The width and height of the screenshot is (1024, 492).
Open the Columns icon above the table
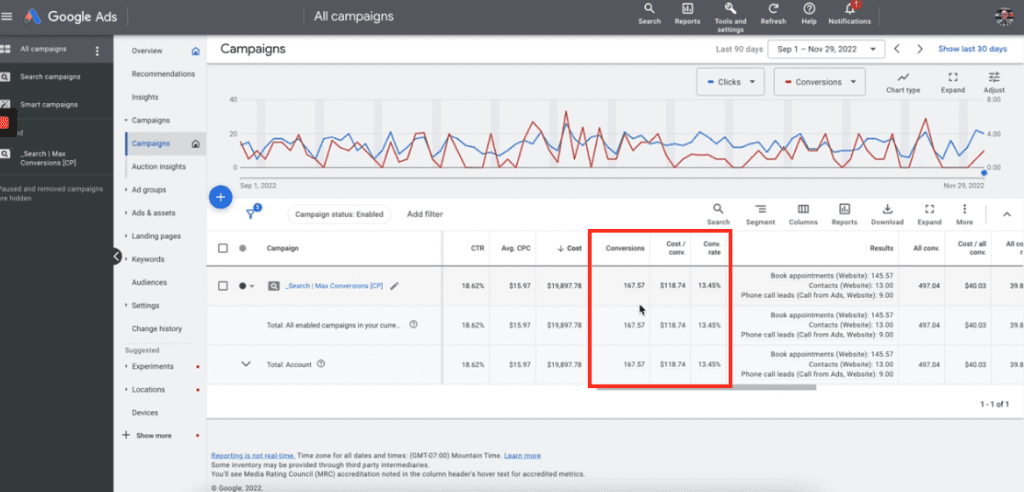[803, 213]
